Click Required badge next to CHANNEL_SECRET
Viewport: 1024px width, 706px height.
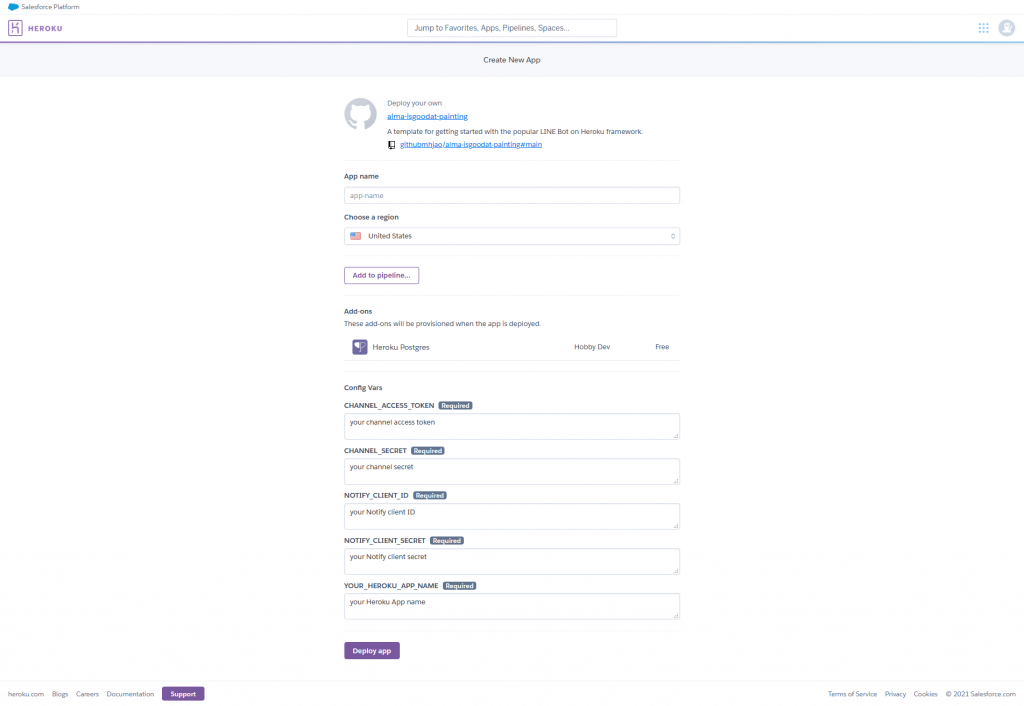(x=428, y=451)
